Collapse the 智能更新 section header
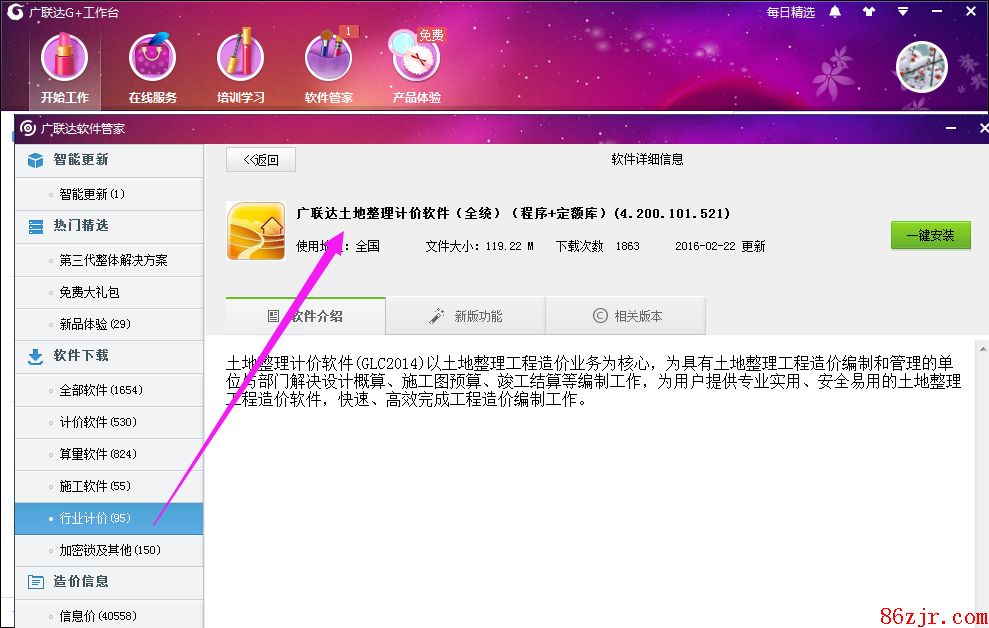 click(108, 160)
